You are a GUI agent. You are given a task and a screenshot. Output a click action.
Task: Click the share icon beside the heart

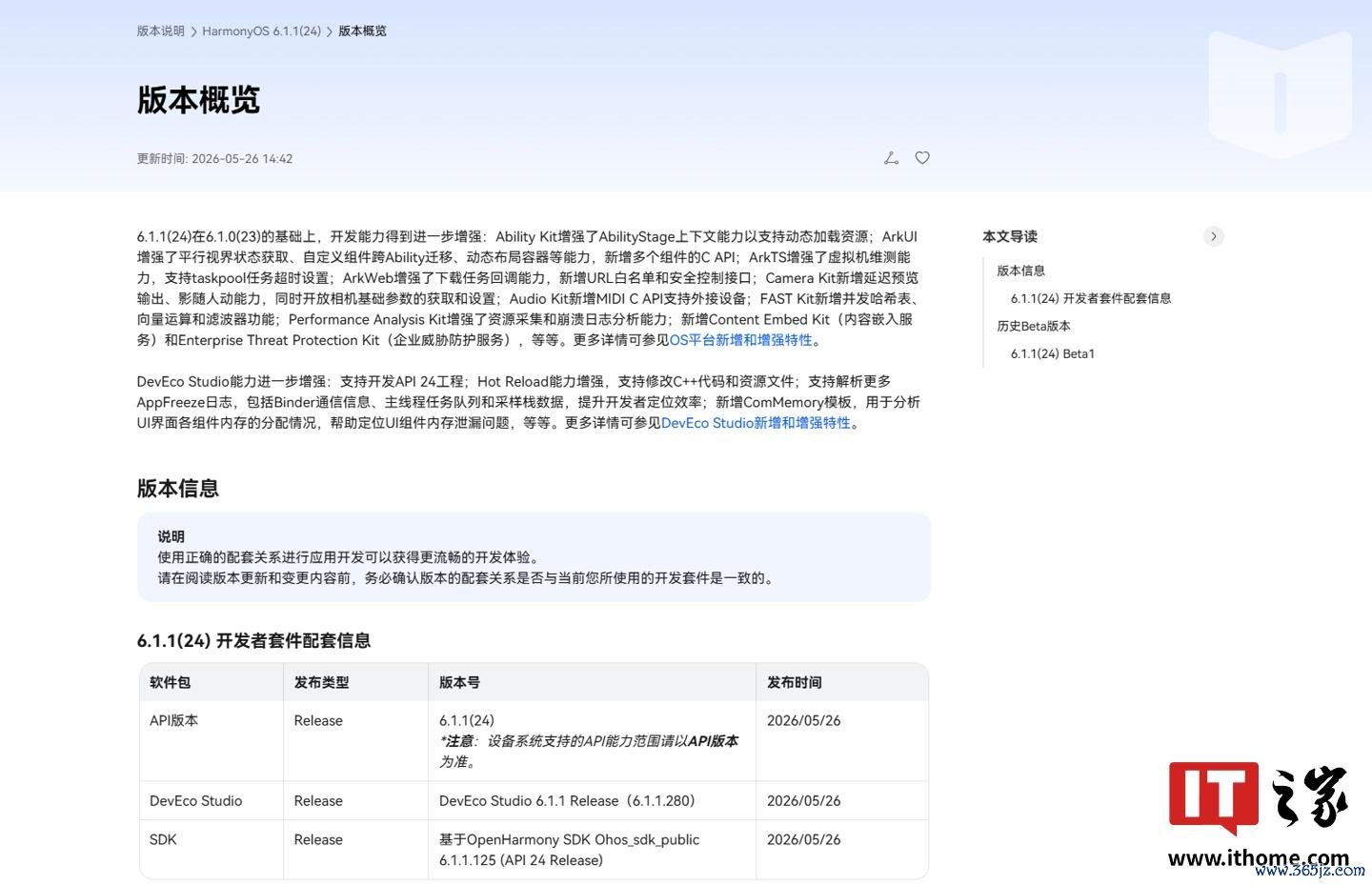click(891, 158)
